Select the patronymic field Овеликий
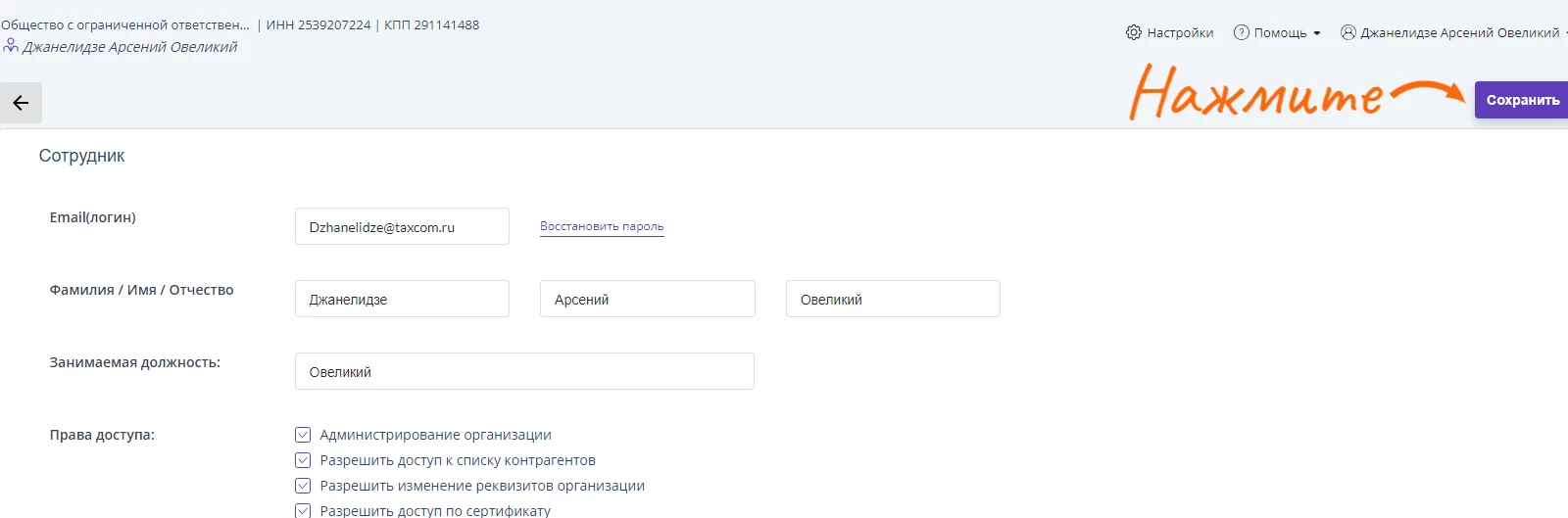1568x518 pixels. [893, 299]
